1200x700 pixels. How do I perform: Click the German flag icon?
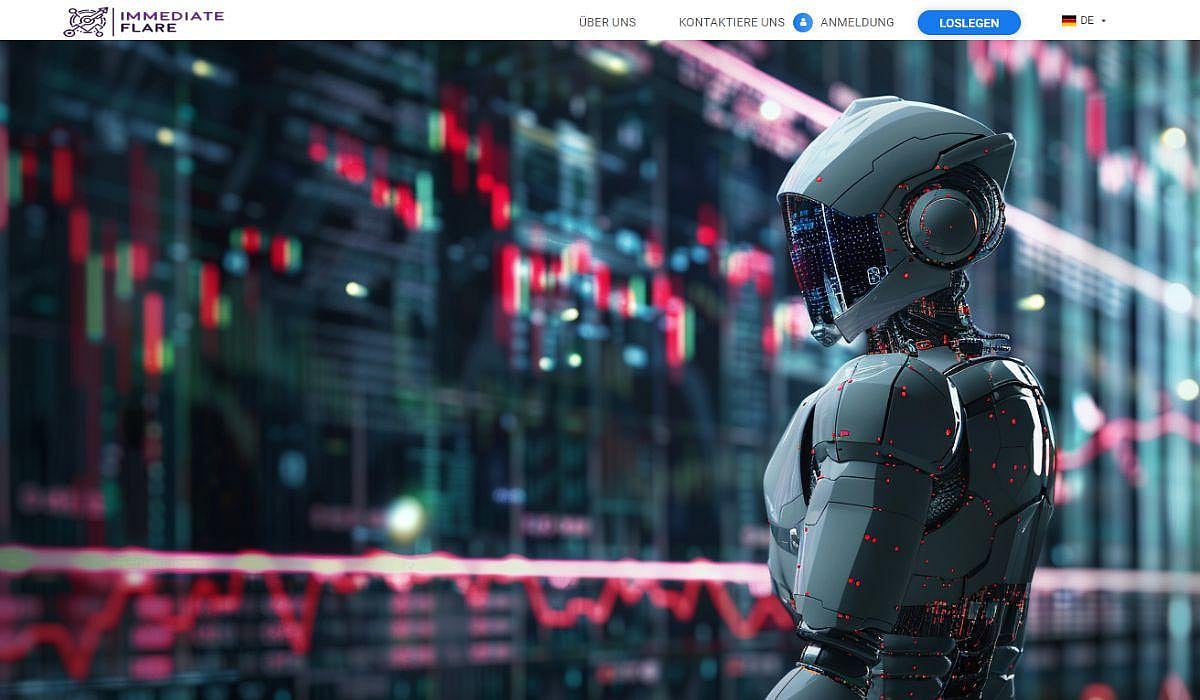1068,21
